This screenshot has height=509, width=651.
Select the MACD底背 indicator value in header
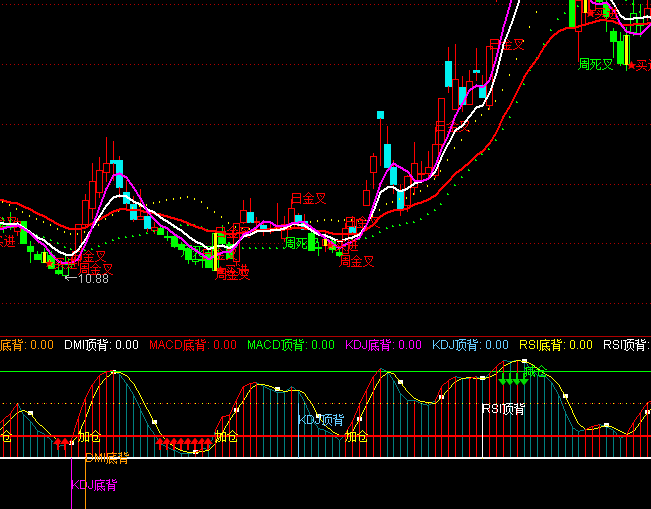pos(193,345)
